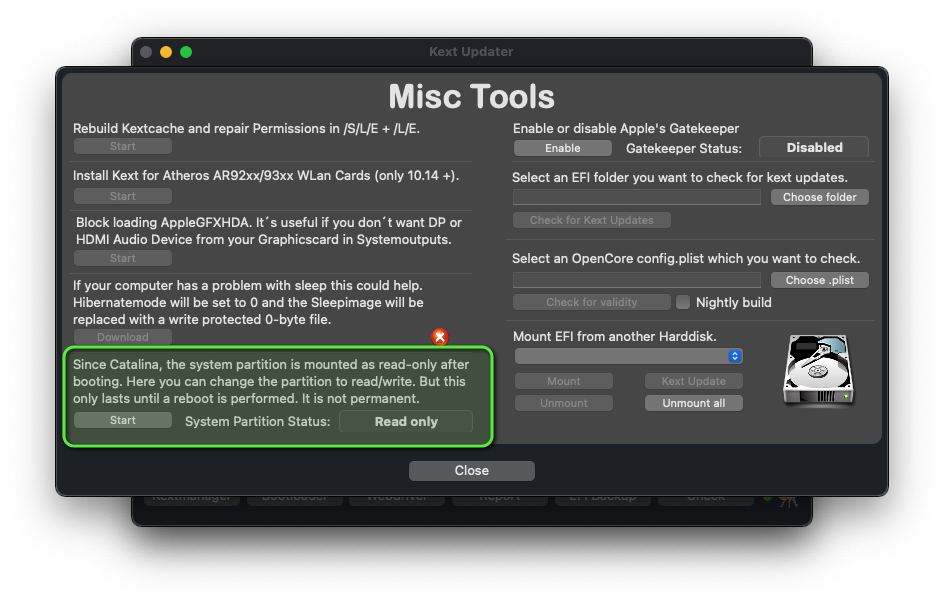Click Choose .plist button

point(819,280)
